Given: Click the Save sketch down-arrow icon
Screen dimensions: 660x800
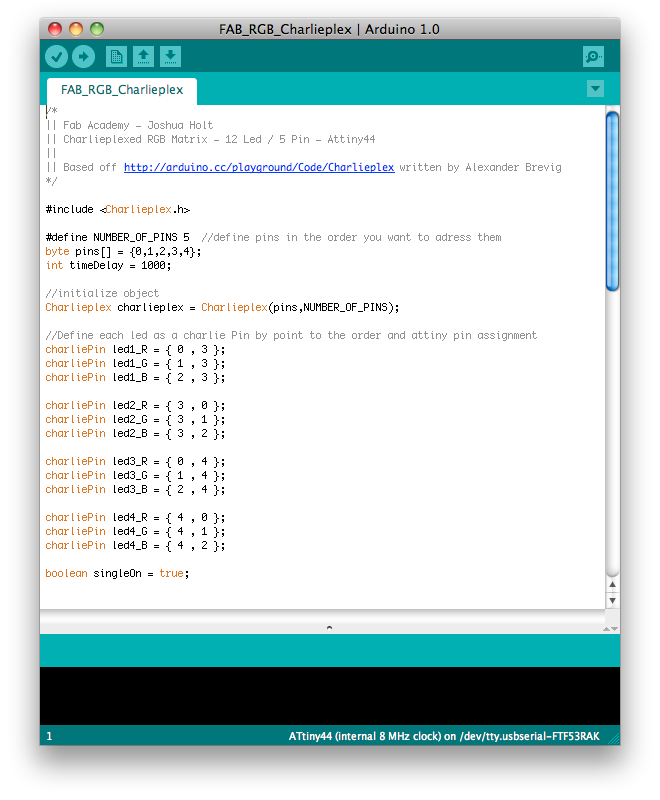Looking at the screenshot, I should (x=170, y=57).
